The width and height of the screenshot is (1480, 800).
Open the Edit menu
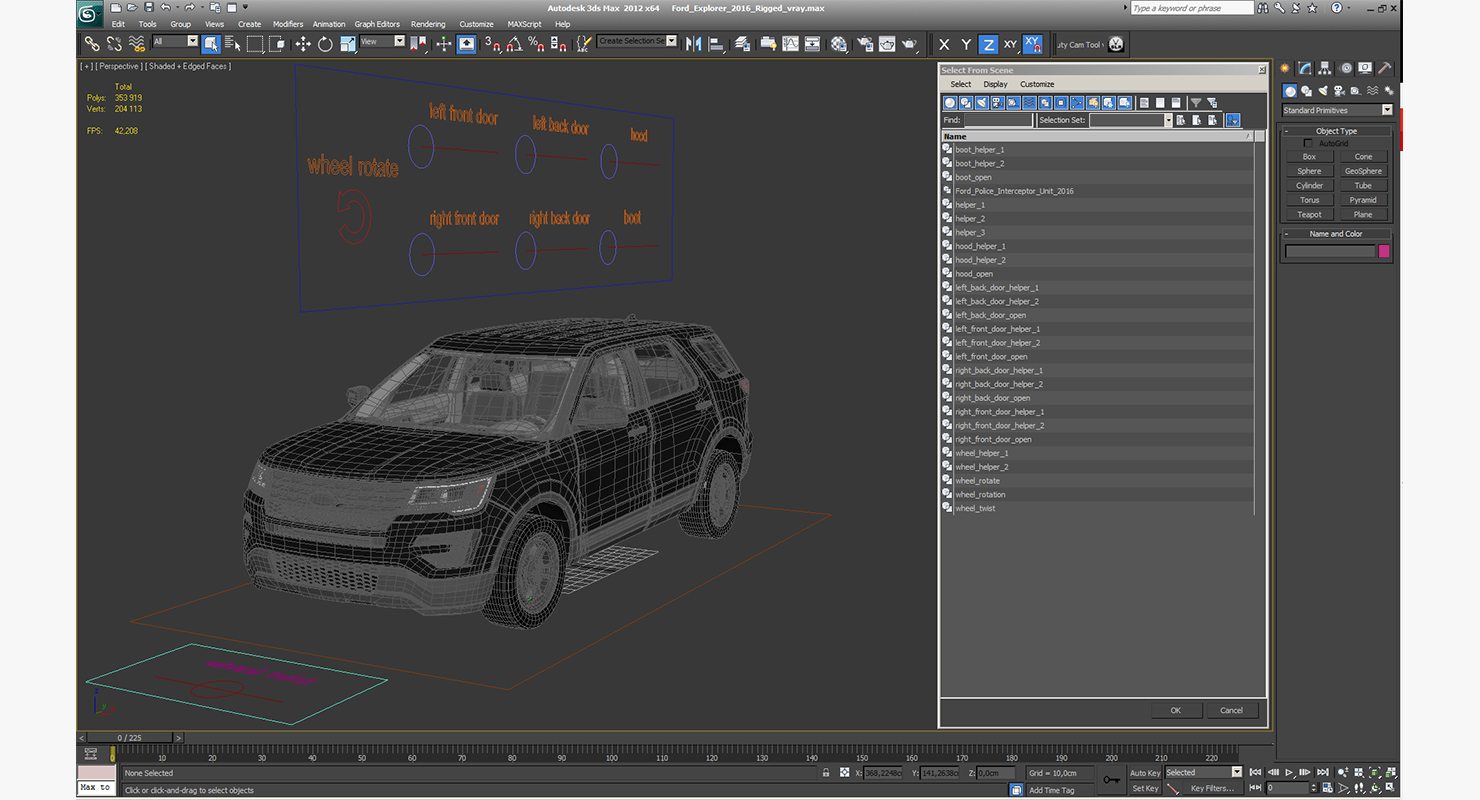118,24
